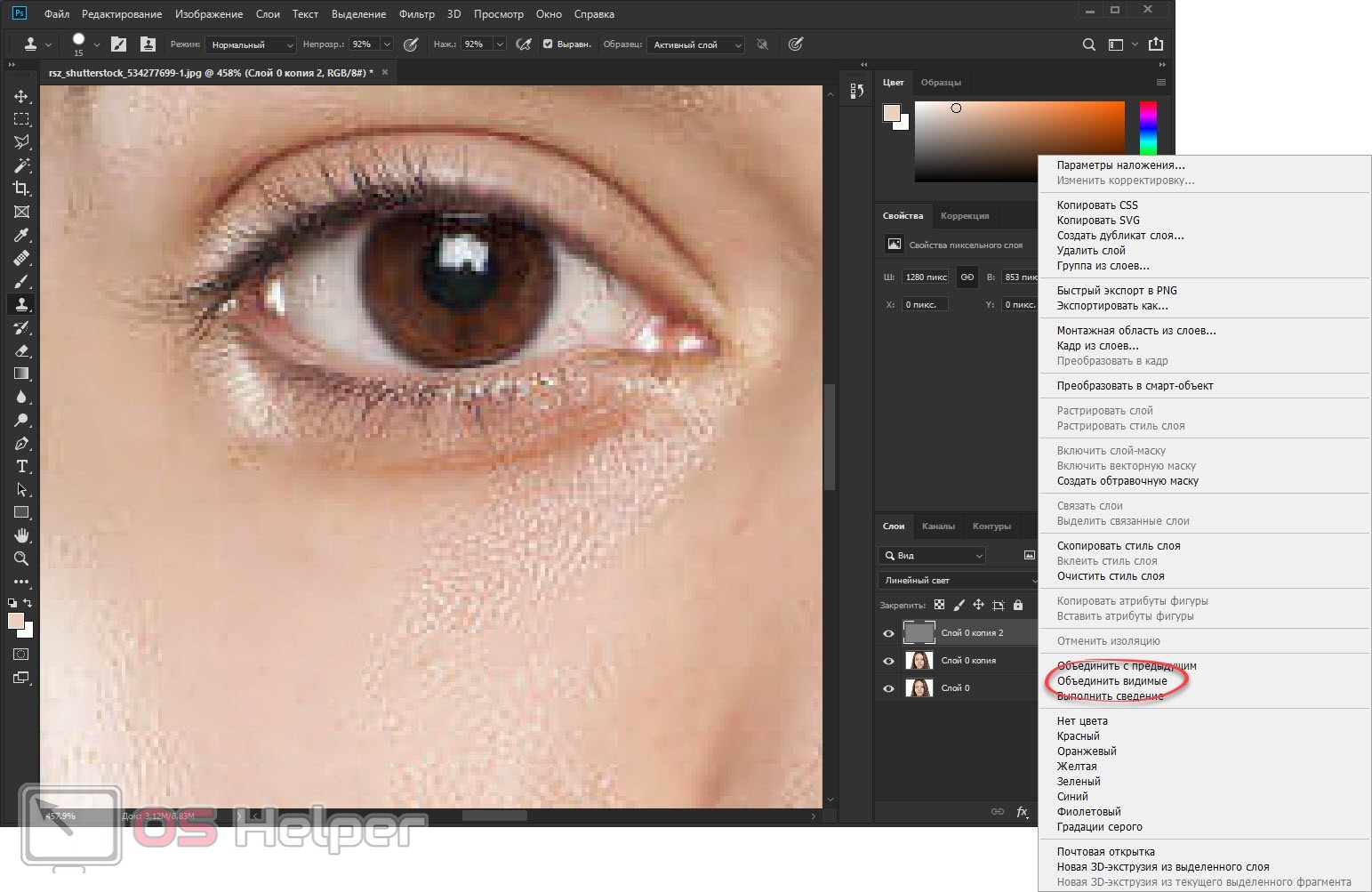Image resolution: width=1372 pixels, height=892 pixels.
Task: Select the Hand tool
Action: click(x=21, y=535)
